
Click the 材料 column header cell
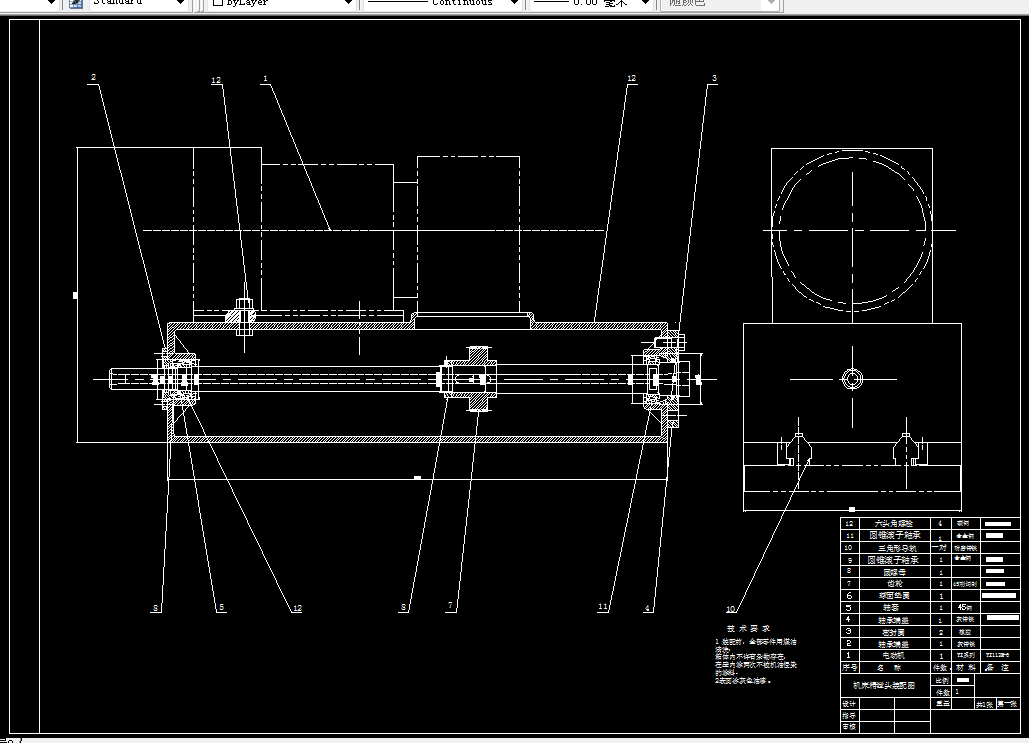[966, 668]
